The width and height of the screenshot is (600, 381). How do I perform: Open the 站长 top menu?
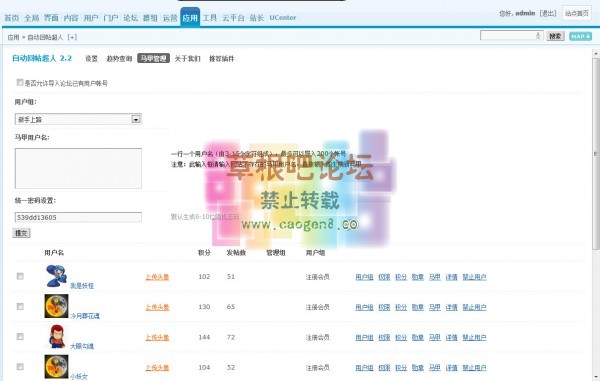coord(257,18)
